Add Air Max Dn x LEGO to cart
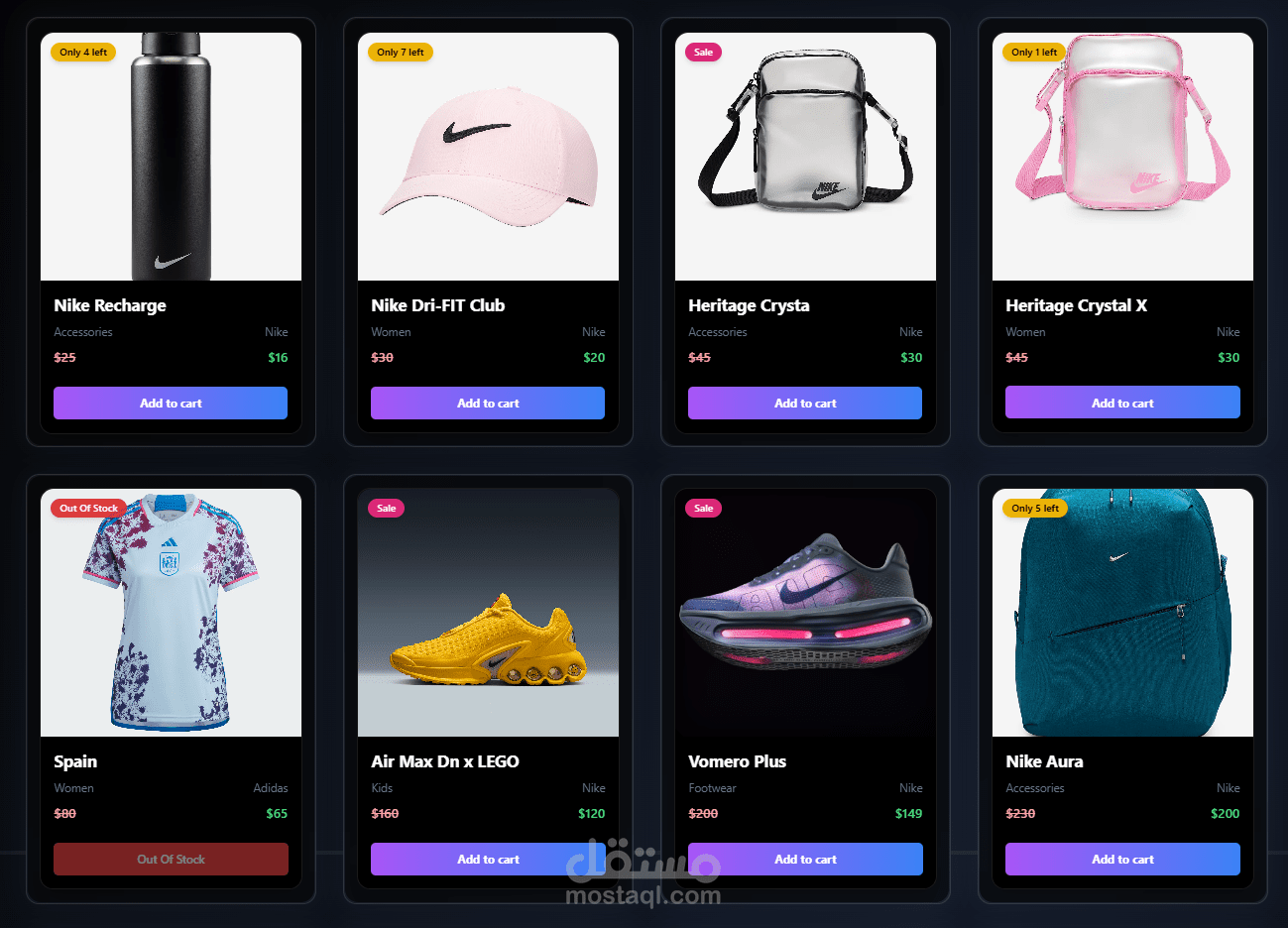Image resolution: width=1288 pixels, height=928 pixels. tap(488, 859)
